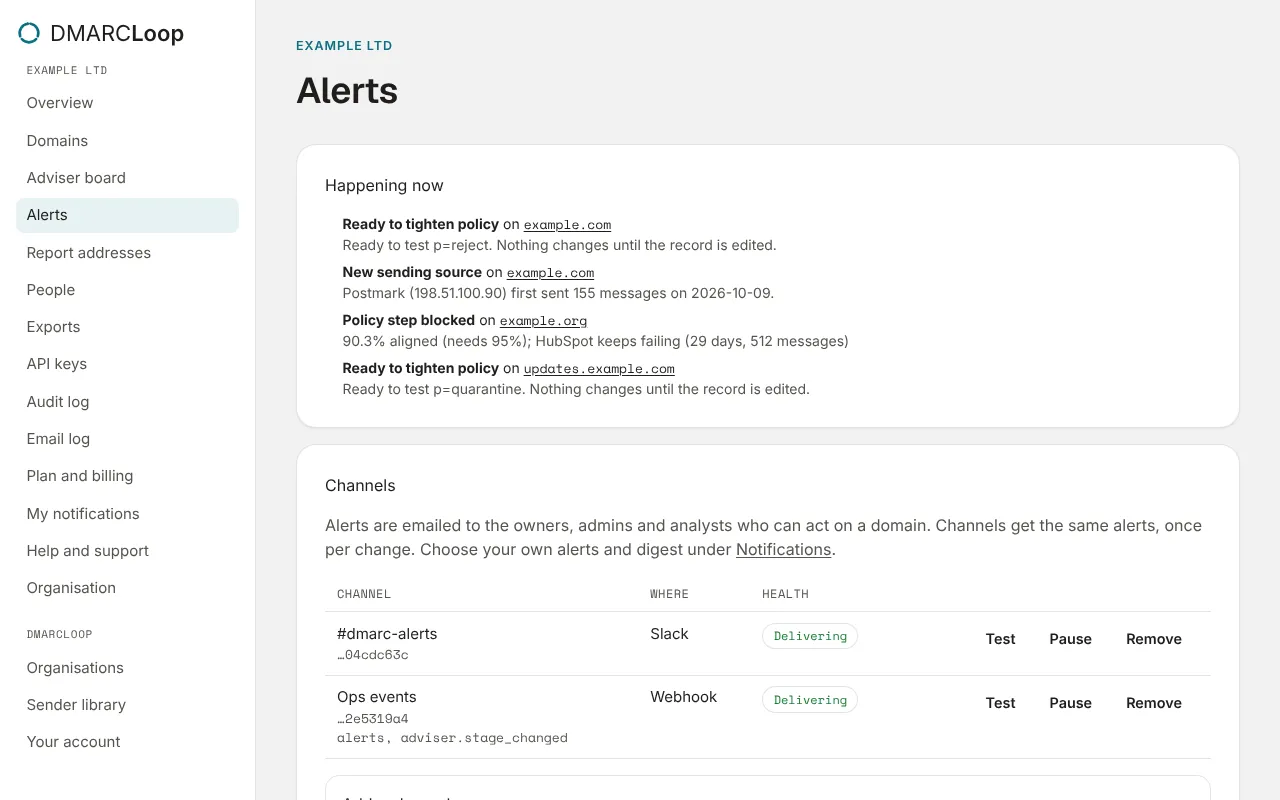The height and width of the screenshot is (800, 1280).
Task: Click the Channels section heading
Action: [360, 486]
